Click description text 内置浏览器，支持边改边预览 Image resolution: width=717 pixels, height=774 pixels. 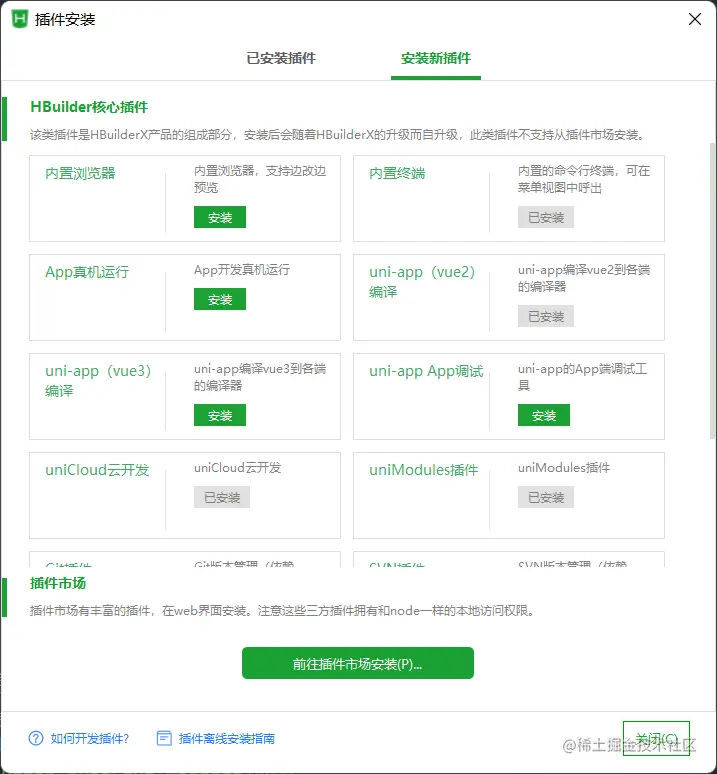[x=260, y=179]
